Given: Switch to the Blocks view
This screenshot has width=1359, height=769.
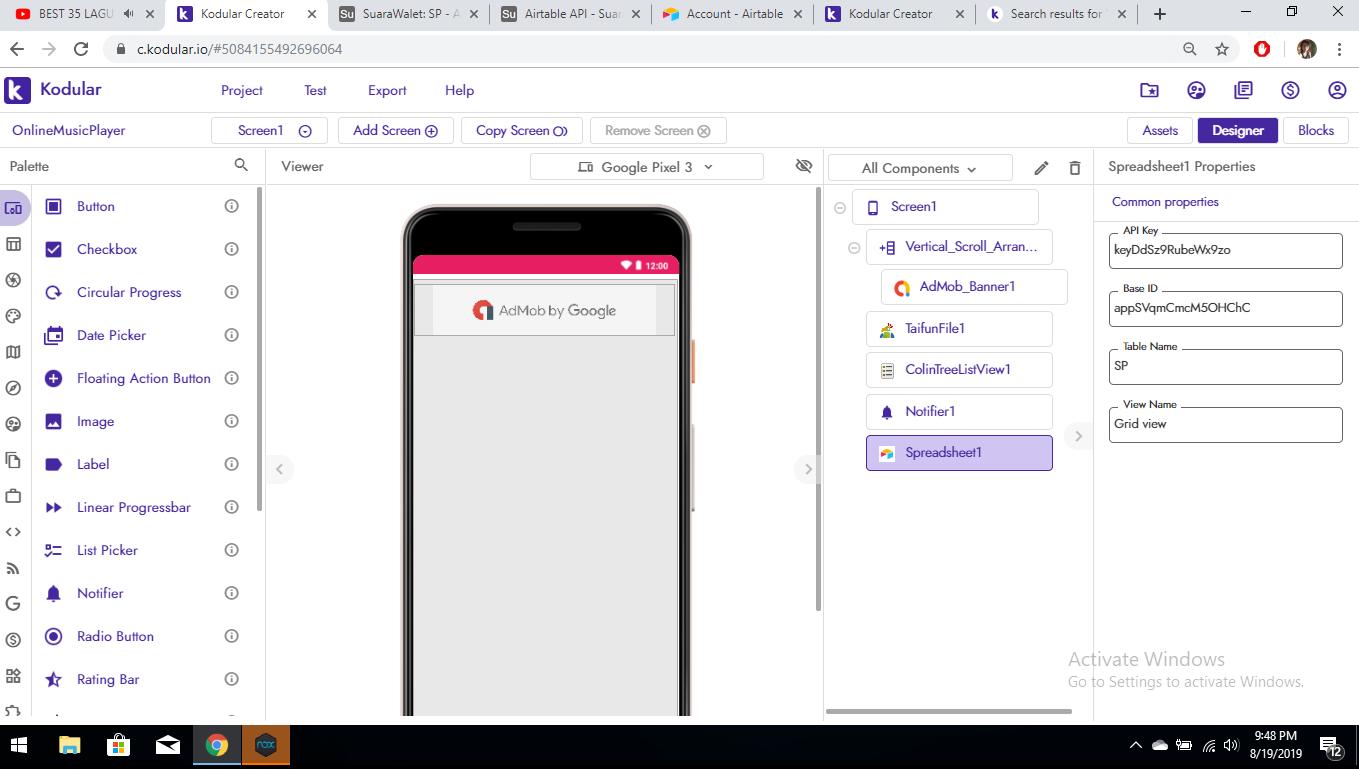Looking at the screenshot, I should tap(1315, 130).
